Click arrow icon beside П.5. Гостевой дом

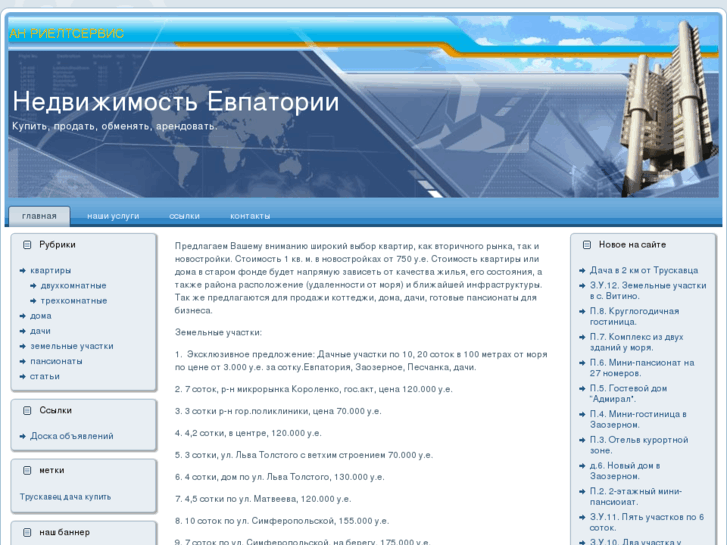coord(582,389)
